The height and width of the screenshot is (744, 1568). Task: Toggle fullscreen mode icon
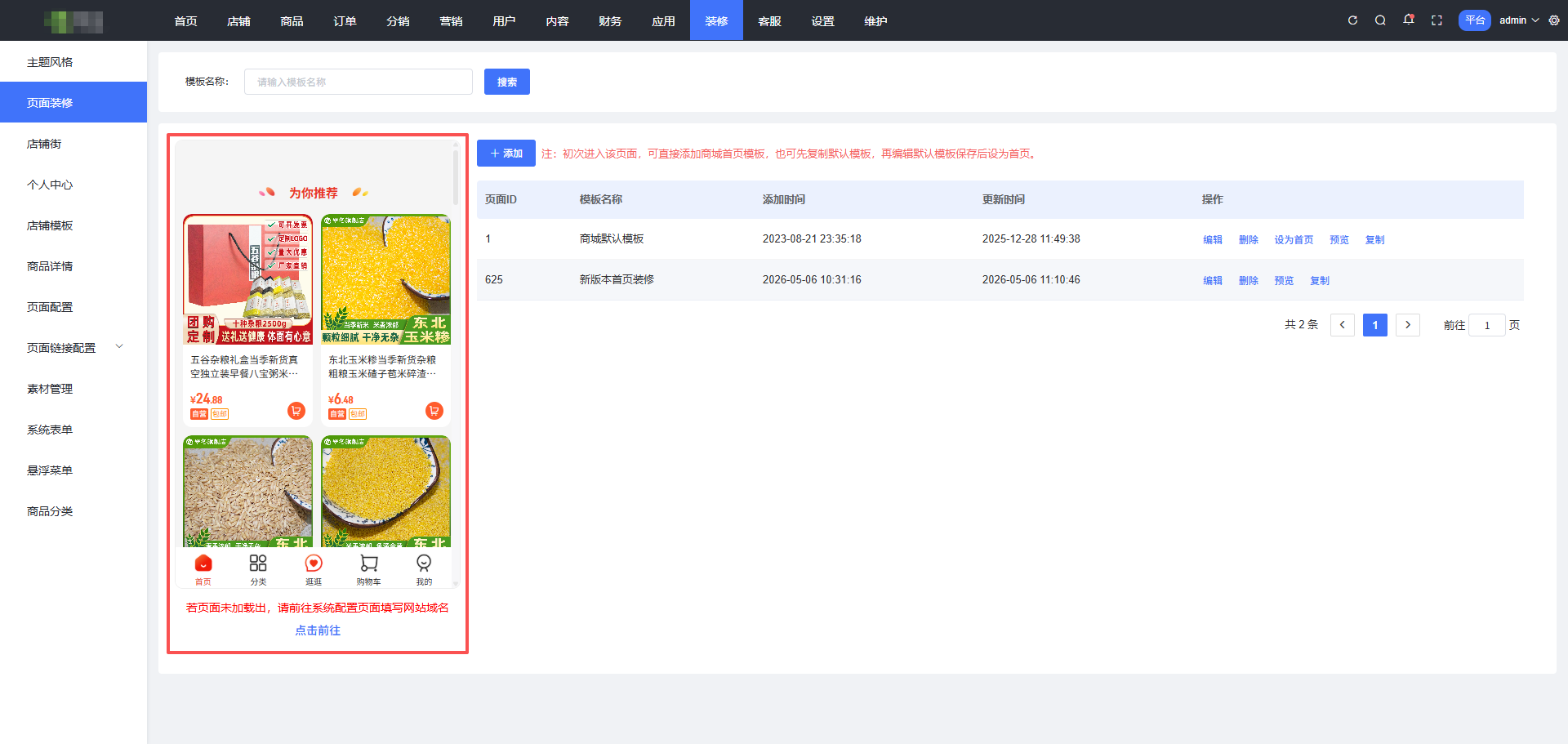coord(1437,20)
